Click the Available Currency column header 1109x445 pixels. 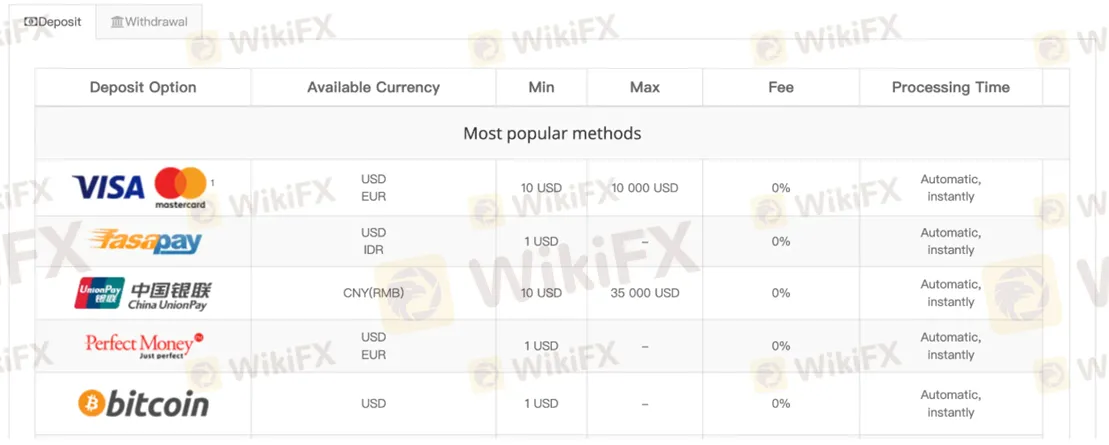[373, 87]
